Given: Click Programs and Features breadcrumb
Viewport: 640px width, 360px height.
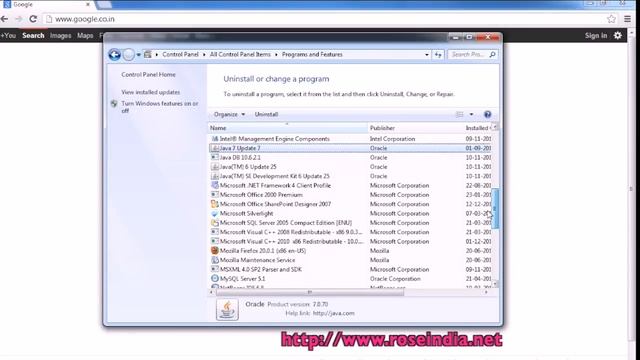Looking at the screenshot, I should pos(312,54).
